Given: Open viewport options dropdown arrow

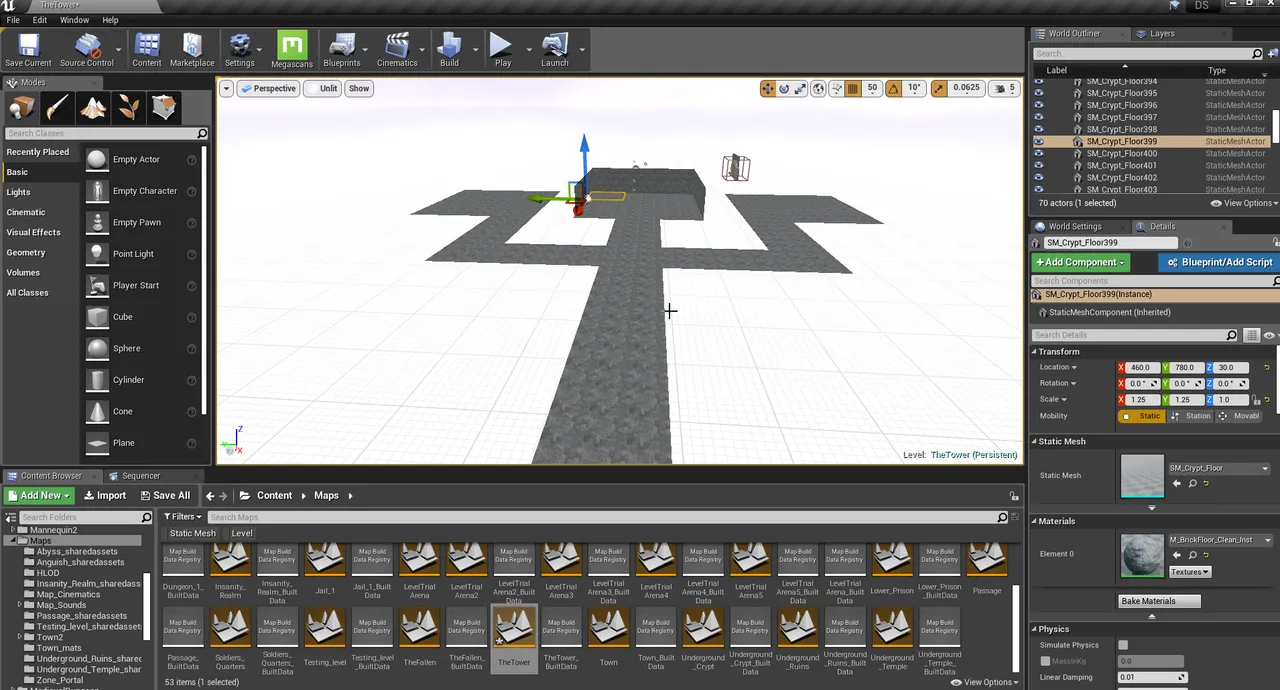Looking at the screenshot, I should 226,88.
